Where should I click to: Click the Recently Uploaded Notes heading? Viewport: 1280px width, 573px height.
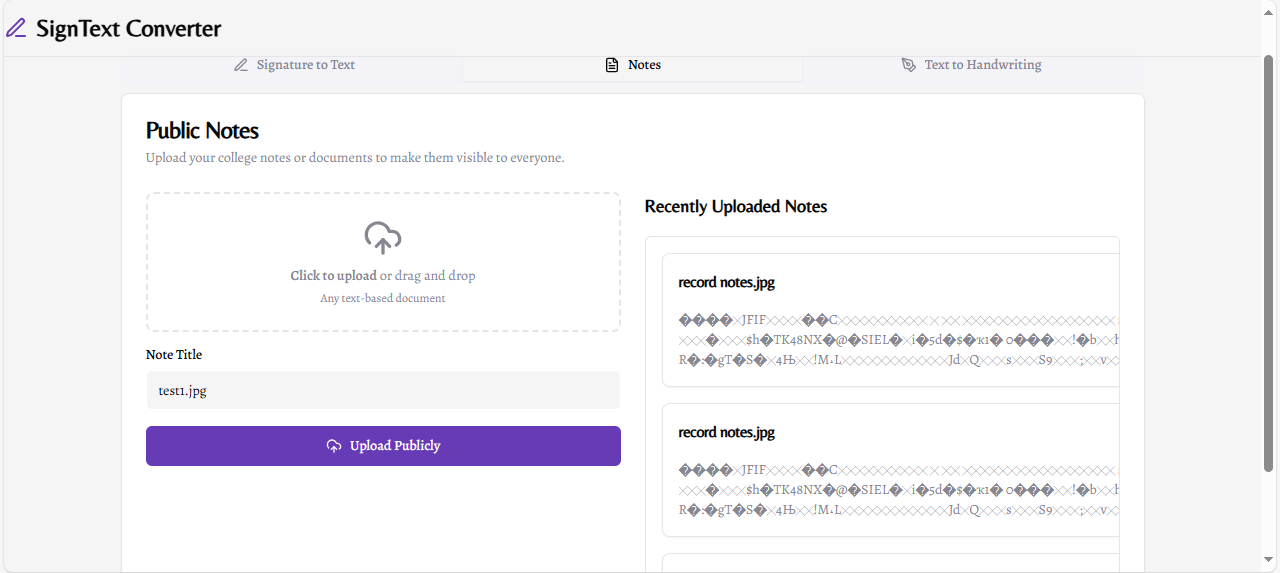pyautogui.click(x=736, y=207)
